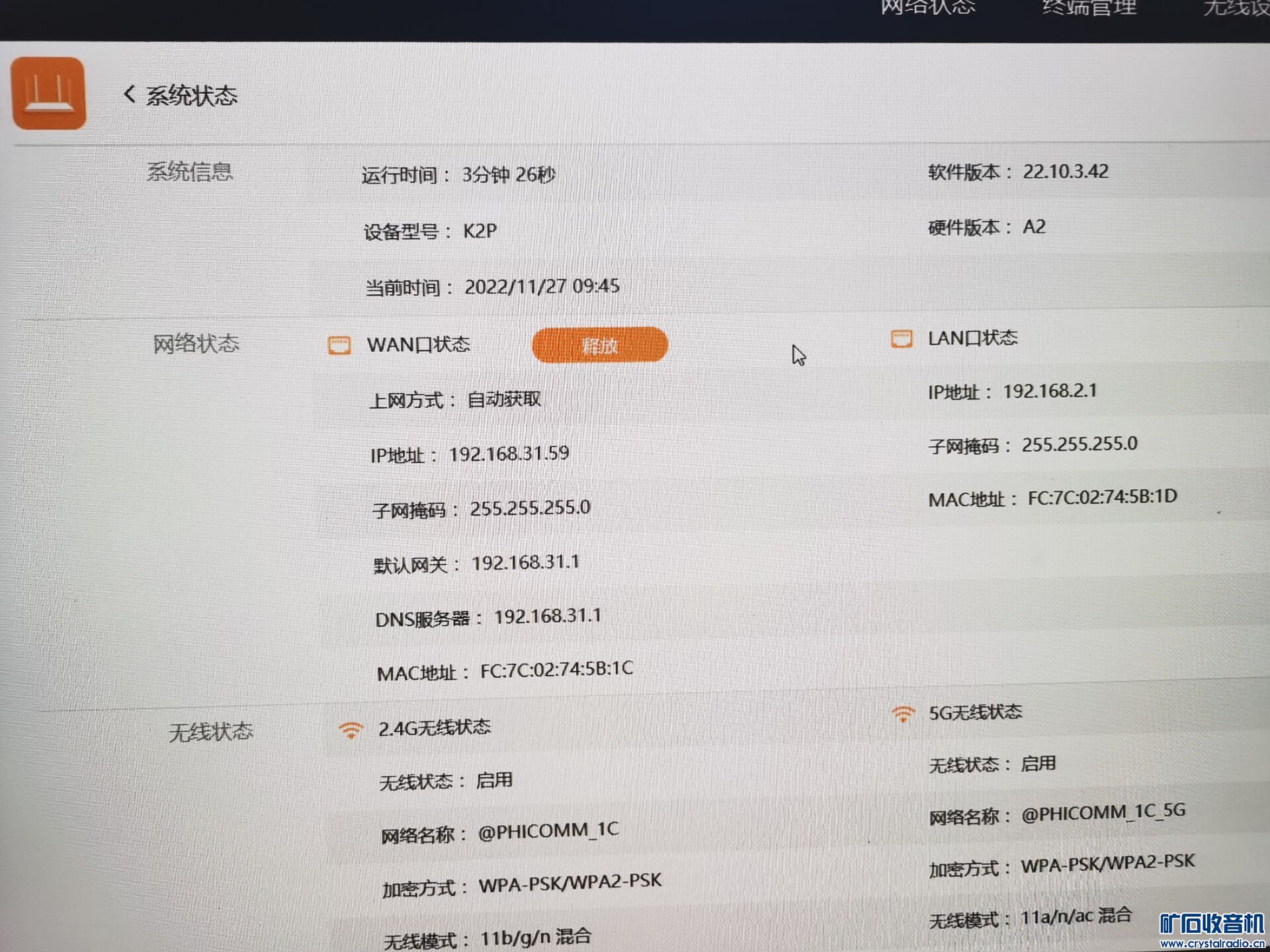Select current time 2022/11/27 09:45
Screen dimensions: 1270x952
542,286
